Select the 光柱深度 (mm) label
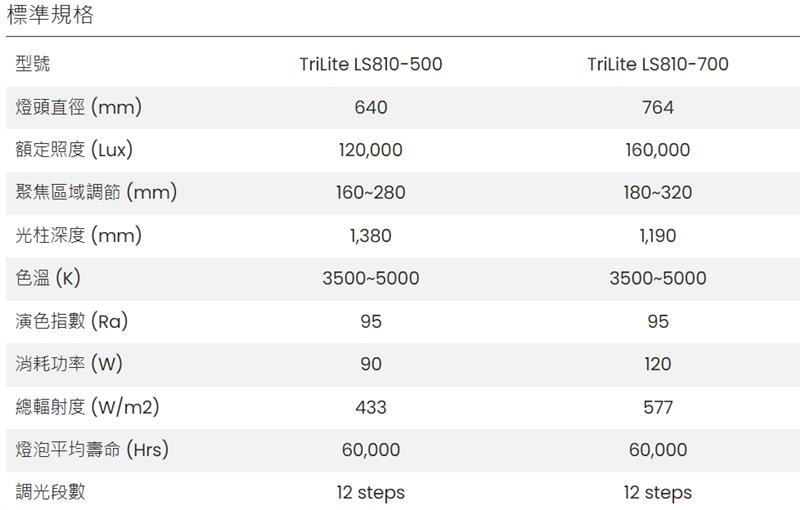 [79, 236]
